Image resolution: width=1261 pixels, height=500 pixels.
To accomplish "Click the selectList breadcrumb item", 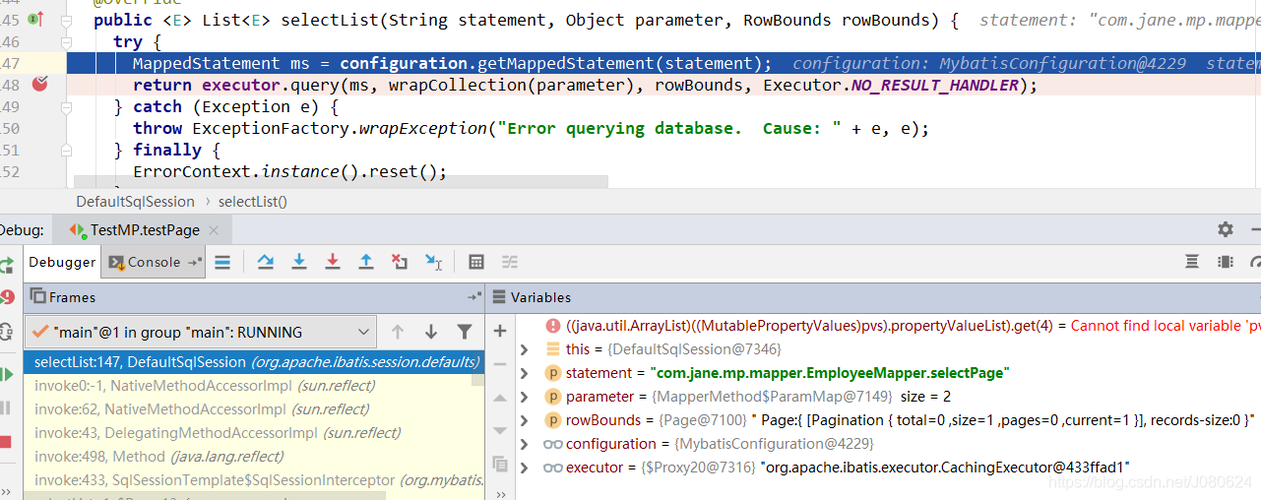I will [252, 201].
